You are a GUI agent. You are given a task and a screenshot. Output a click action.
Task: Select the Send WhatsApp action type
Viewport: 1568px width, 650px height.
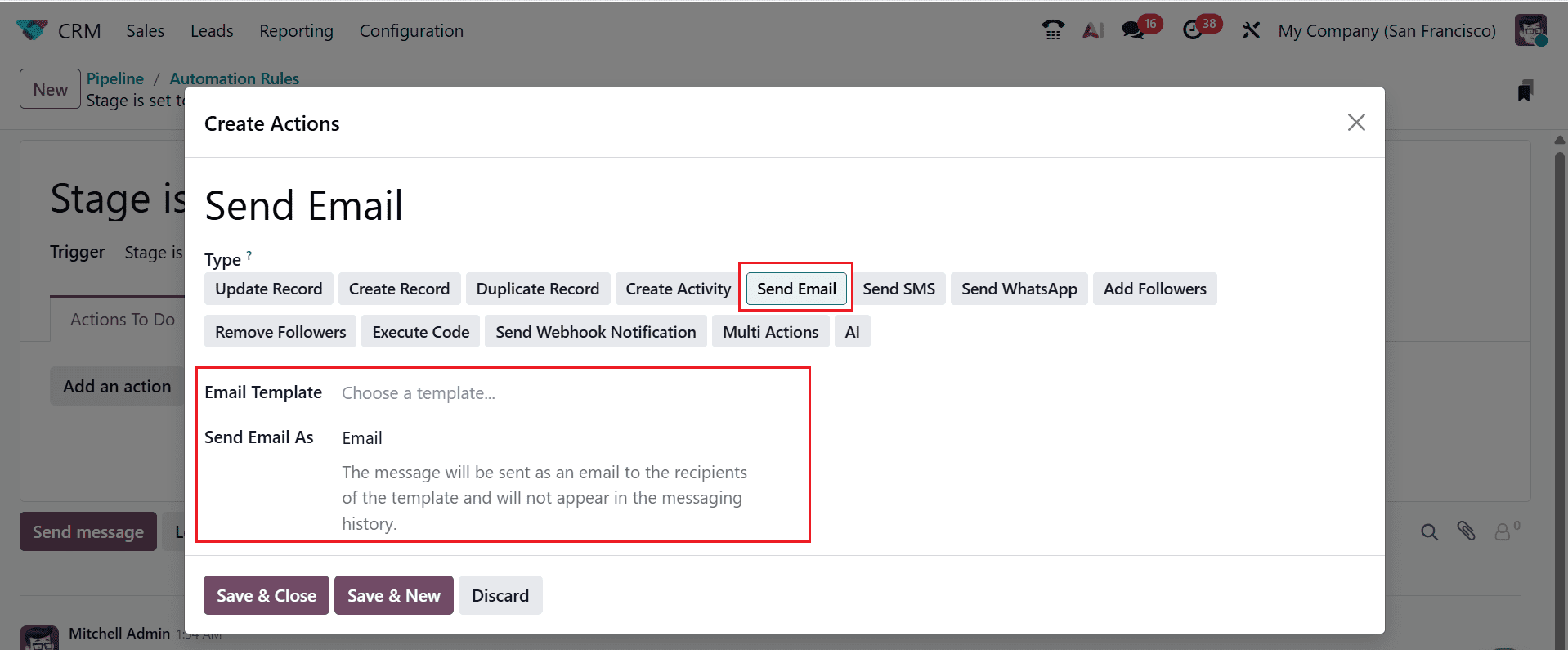[1019, 289]
